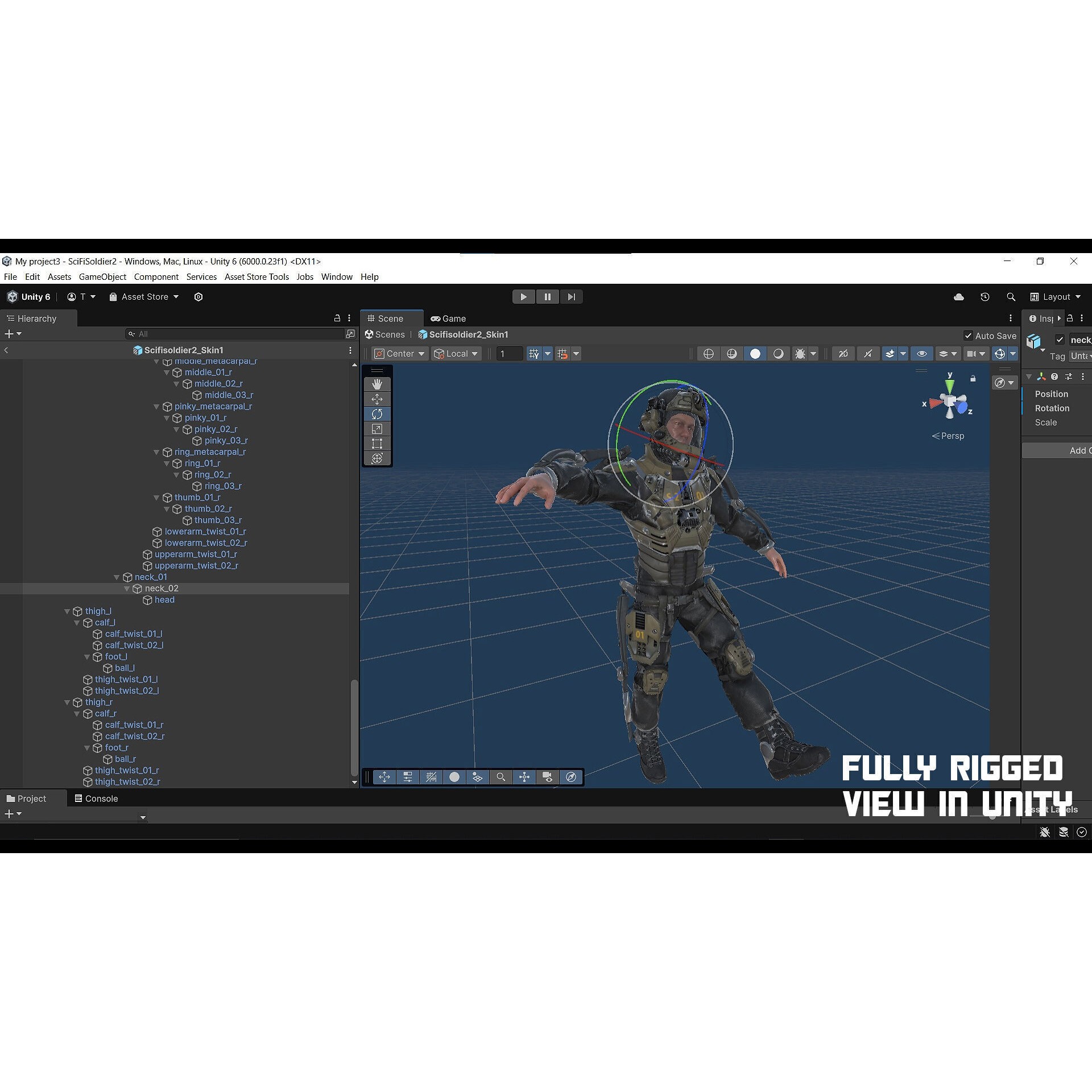Open the Window menu
Screen dimensions: 1092x1092
pyautogui.click(x=337, y=277)
